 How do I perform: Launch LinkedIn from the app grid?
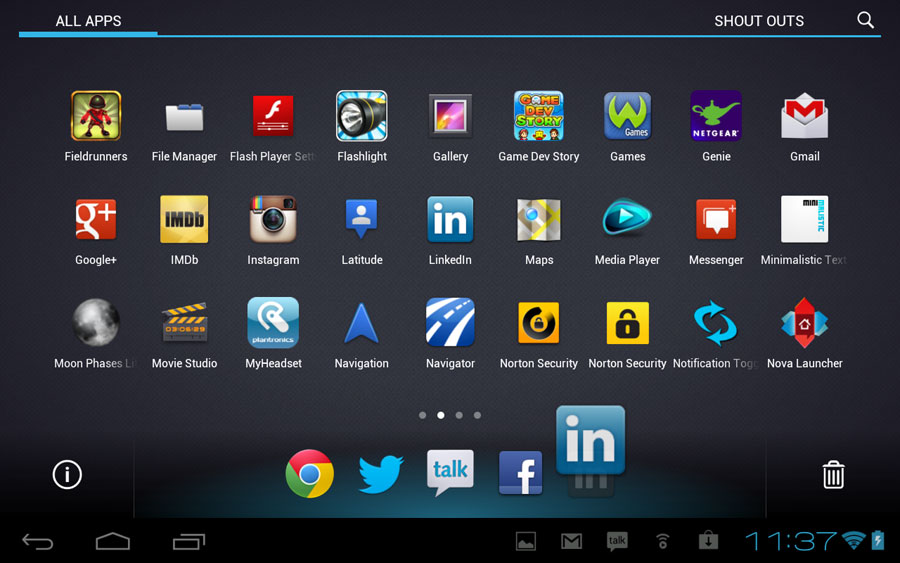click(451, 219)
